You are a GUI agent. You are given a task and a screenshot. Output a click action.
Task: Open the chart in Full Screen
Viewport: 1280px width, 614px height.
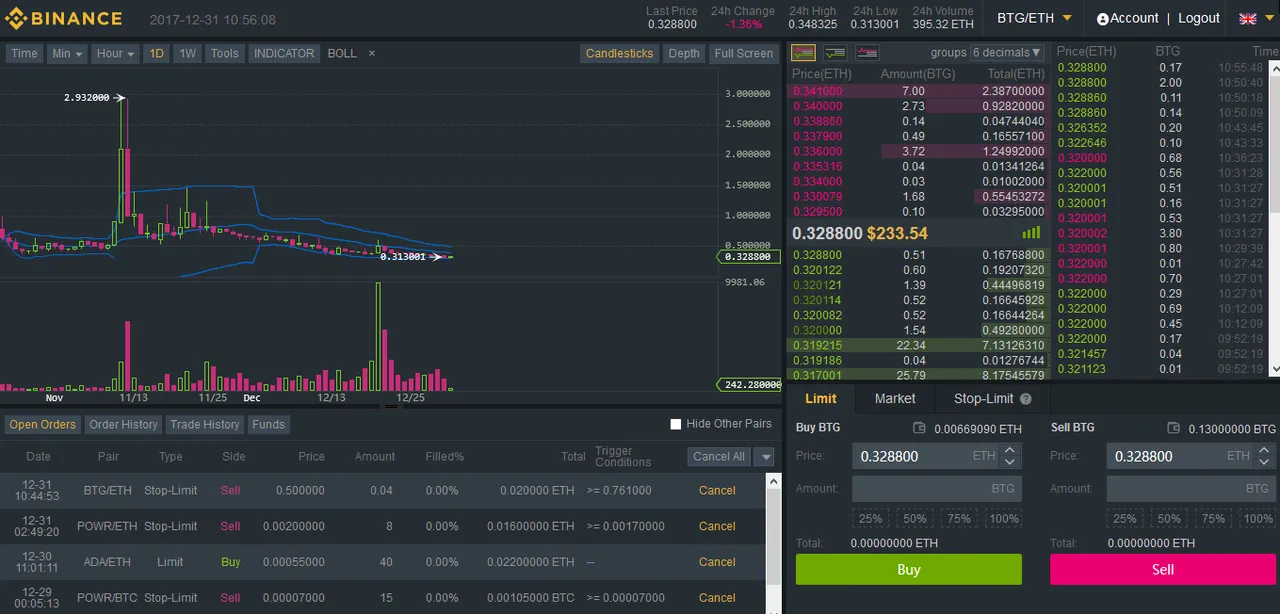click(x=743, y=53)
